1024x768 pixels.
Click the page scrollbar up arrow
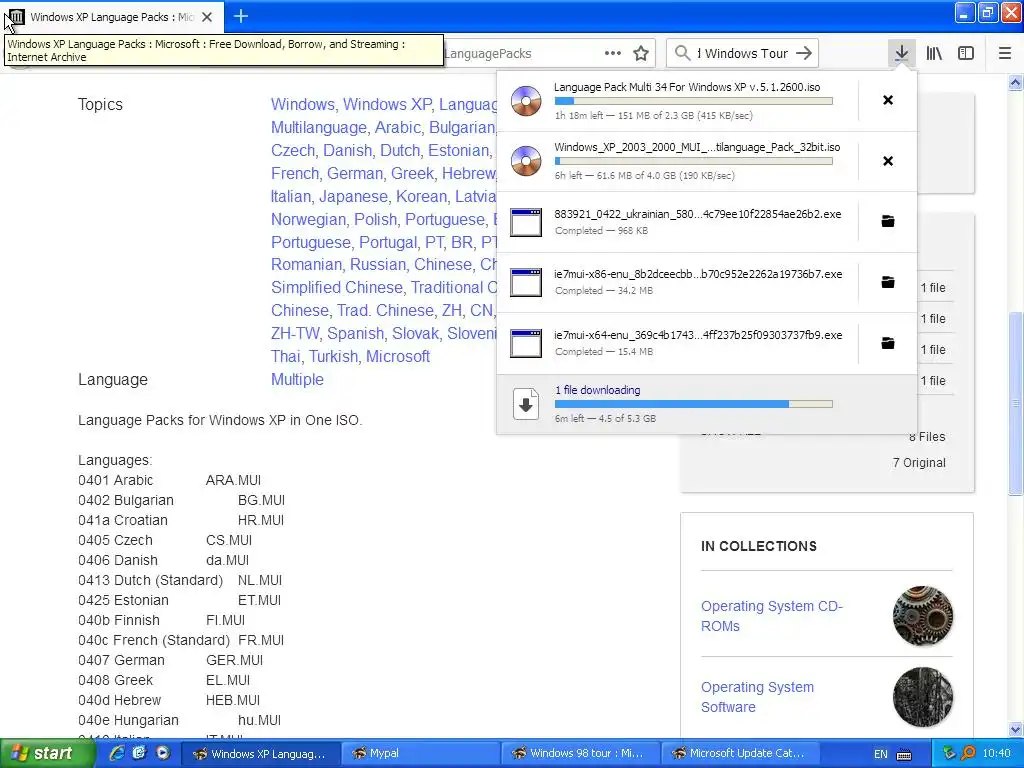tap(1016, 82)
